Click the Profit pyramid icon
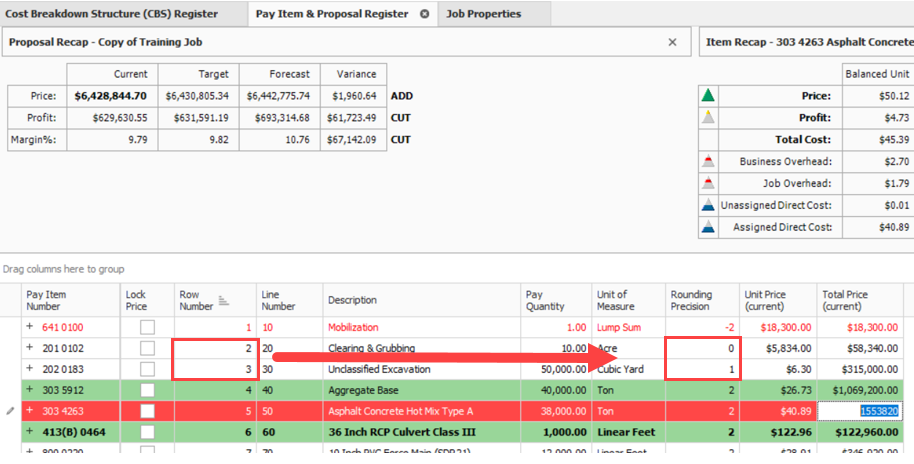The width and height of the screenshot is (914, 464). pos(708,117)
